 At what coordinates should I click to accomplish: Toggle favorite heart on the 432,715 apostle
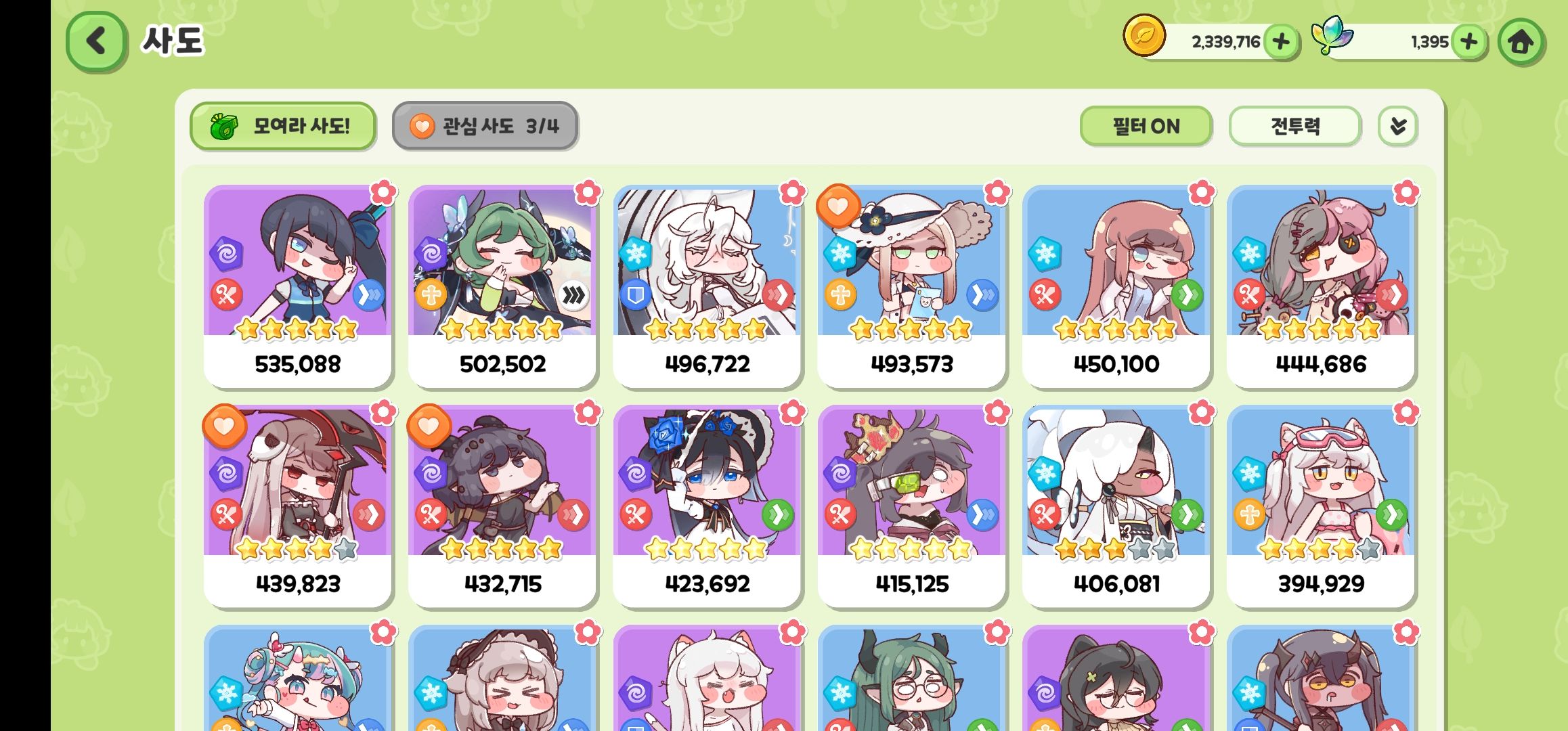click(x=429, y=426)
